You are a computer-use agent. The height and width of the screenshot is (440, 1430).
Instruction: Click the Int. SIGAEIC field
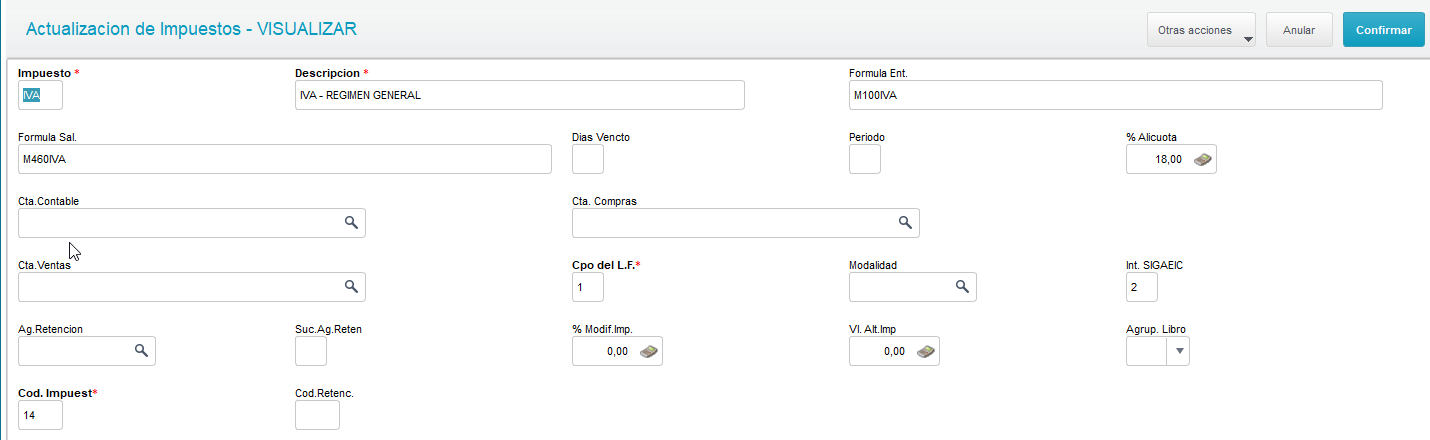[1141, 287]
